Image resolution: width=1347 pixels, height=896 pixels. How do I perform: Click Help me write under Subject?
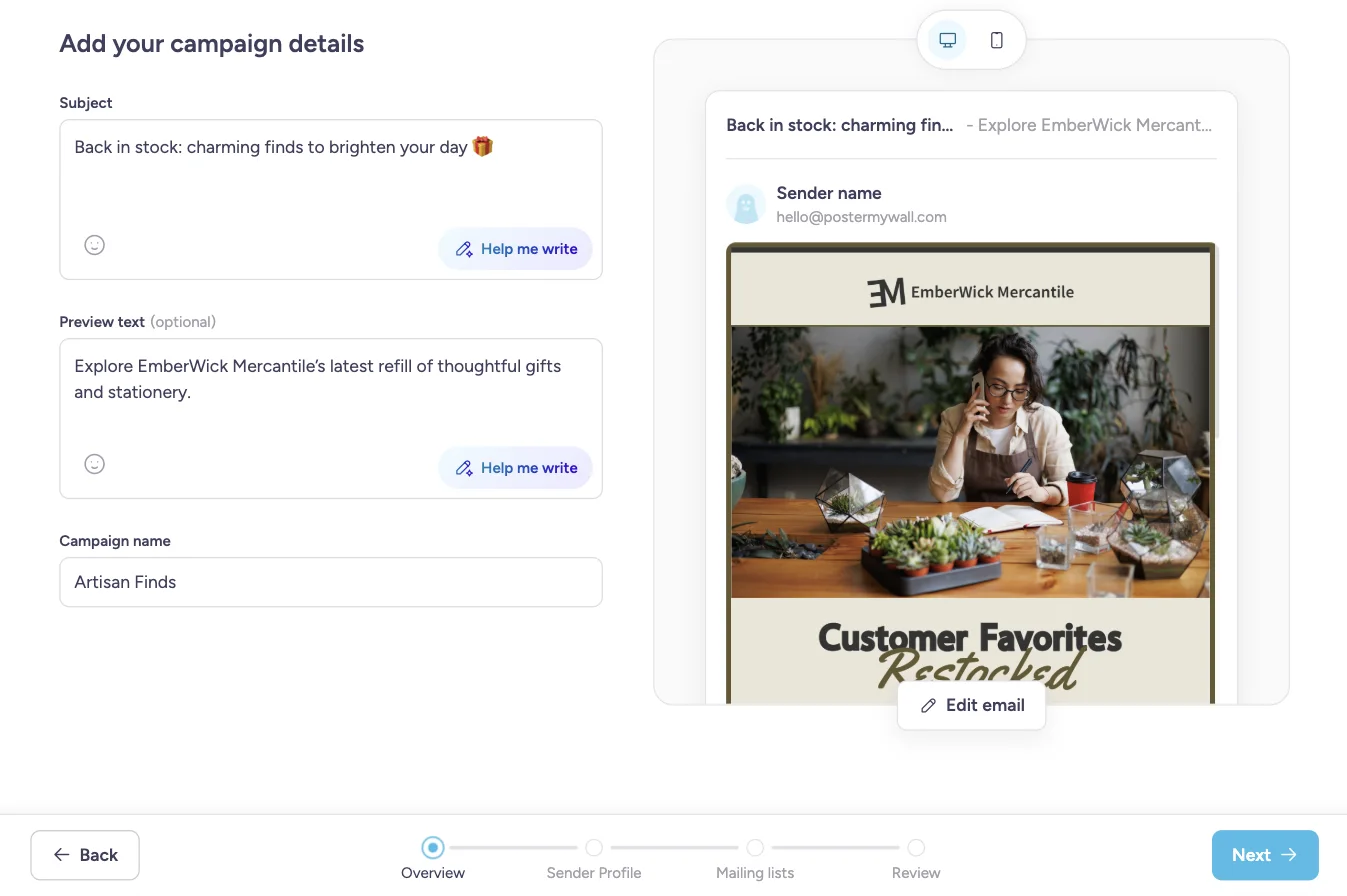516,249
